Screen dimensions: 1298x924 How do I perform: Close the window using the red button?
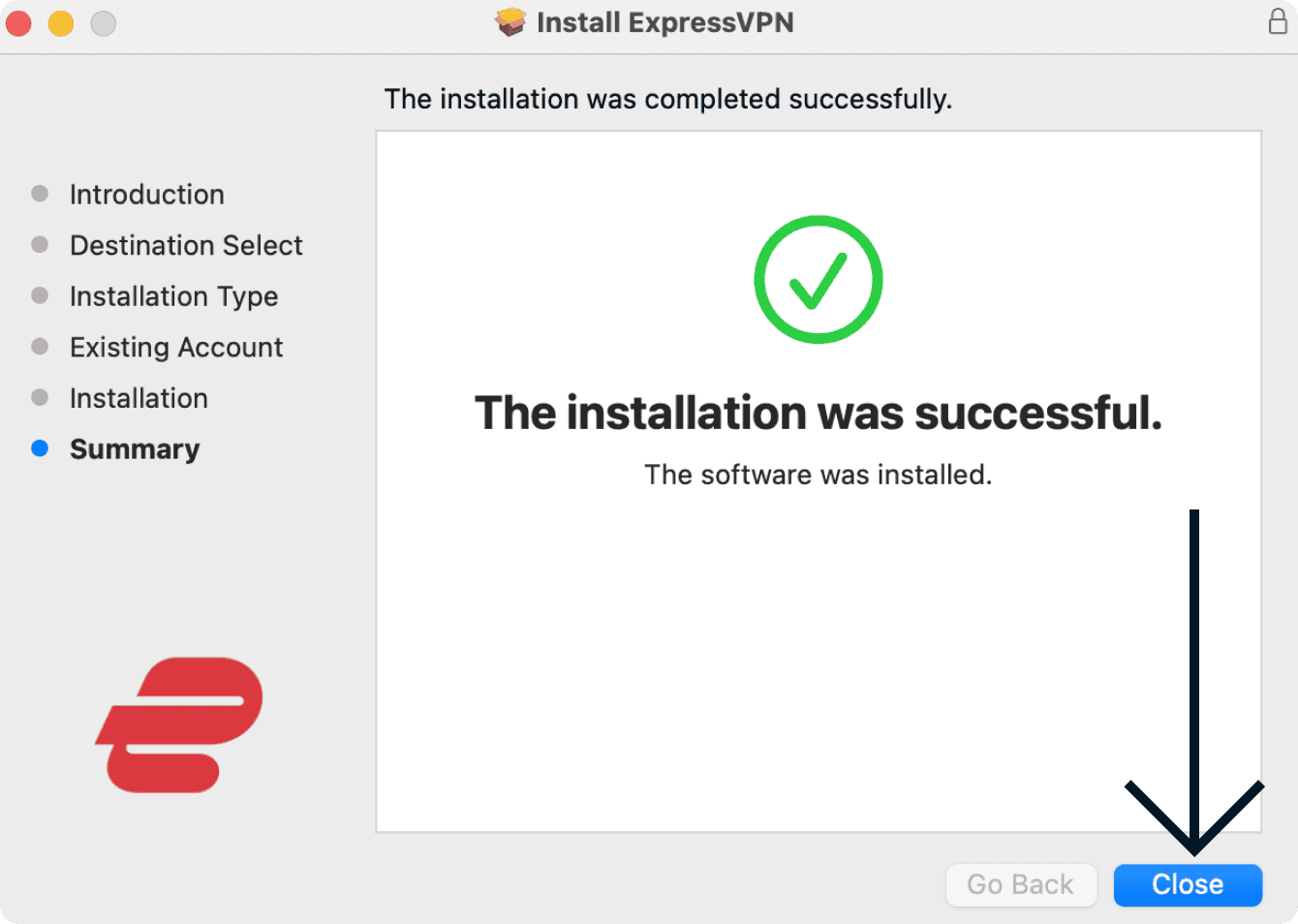pyautogui.click(x=18, y=23)
